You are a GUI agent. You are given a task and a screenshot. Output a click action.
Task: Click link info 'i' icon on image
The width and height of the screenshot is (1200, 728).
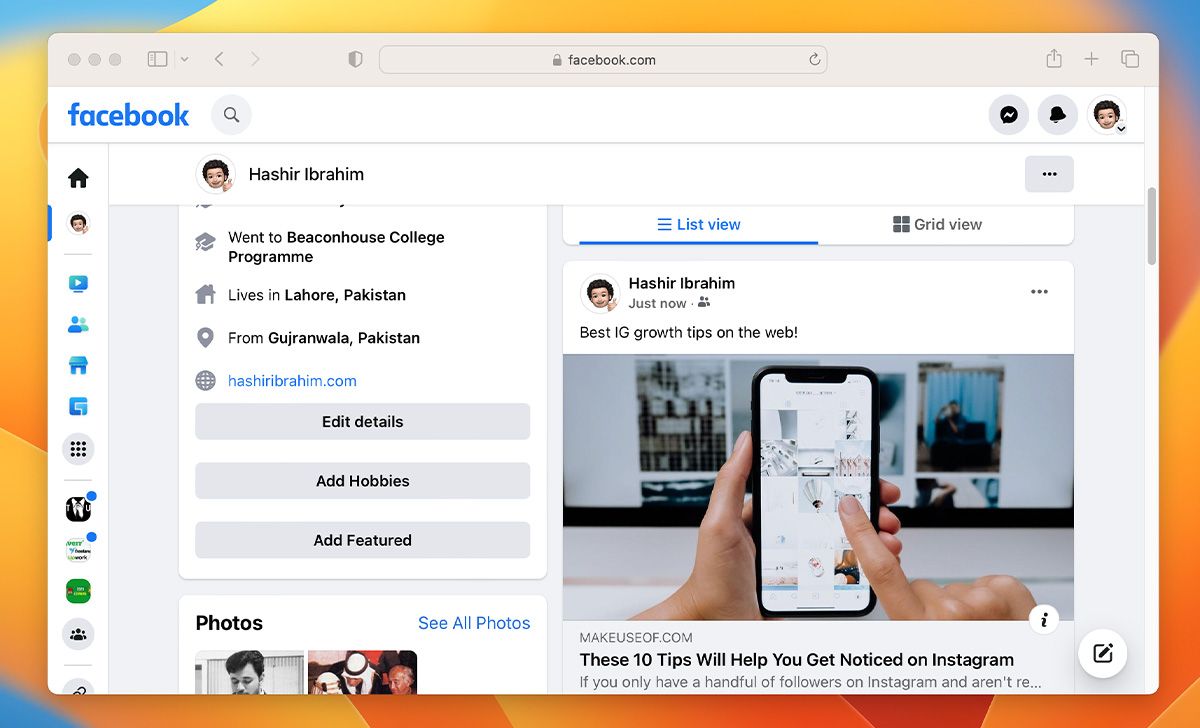(1043, 620)
